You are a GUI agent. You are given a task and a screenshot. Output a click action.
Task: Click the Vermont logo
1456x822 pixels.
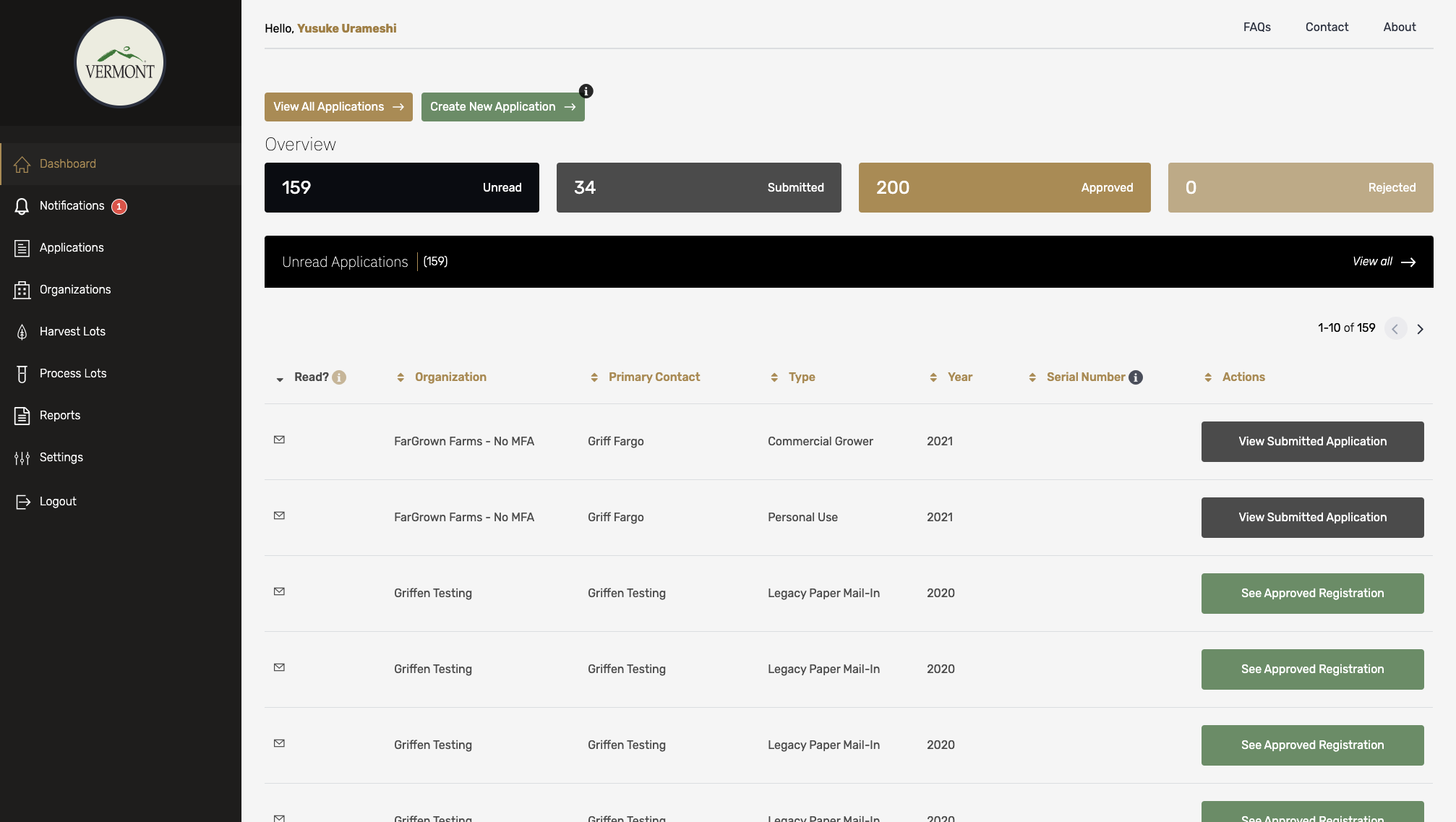(x=120, y=62)
